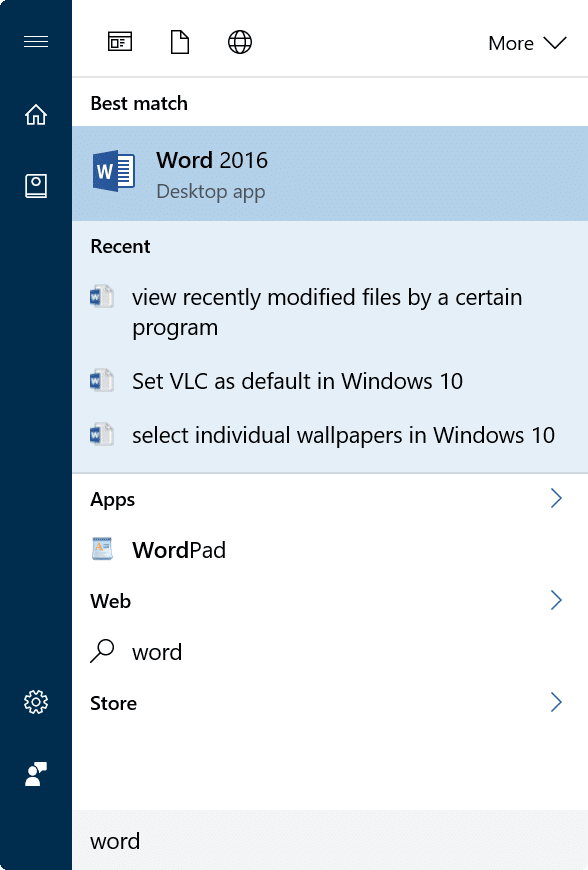
Task: Expand the Store category chevron
Action: click(556, 702)
